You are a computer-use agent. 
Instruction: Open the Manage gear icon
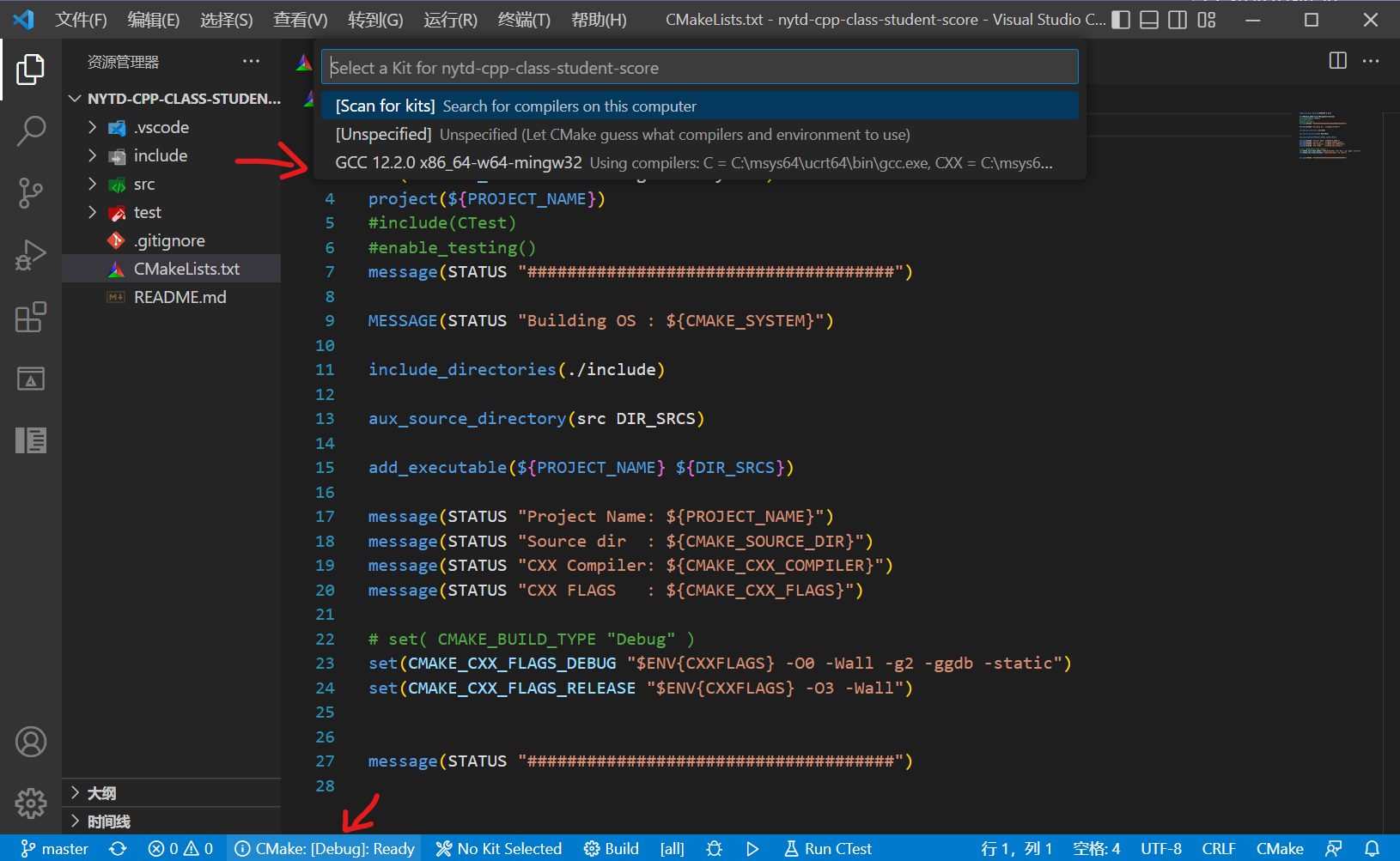pos(31,803)
